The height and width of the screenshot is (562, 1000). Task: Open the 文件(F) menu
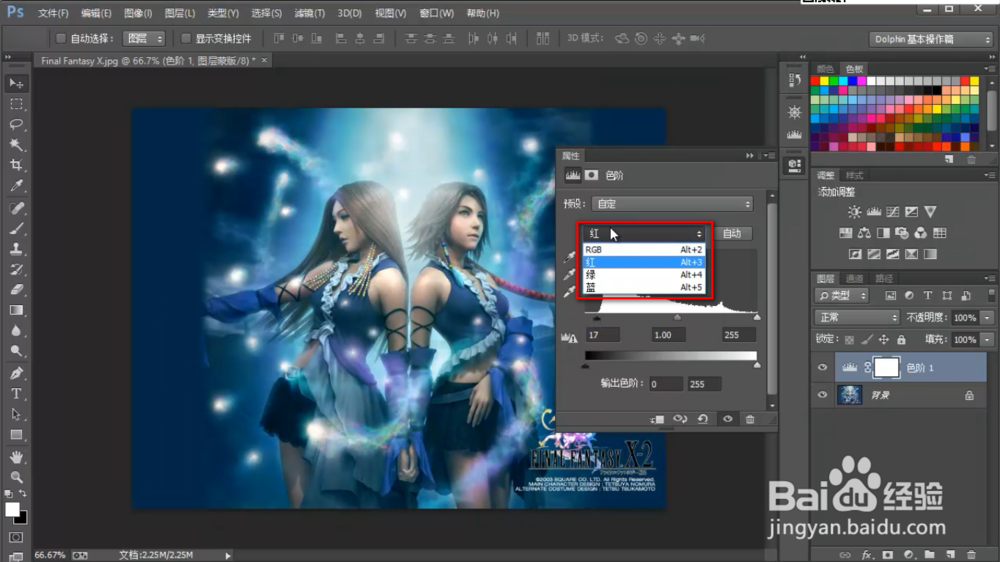point(53,13)
